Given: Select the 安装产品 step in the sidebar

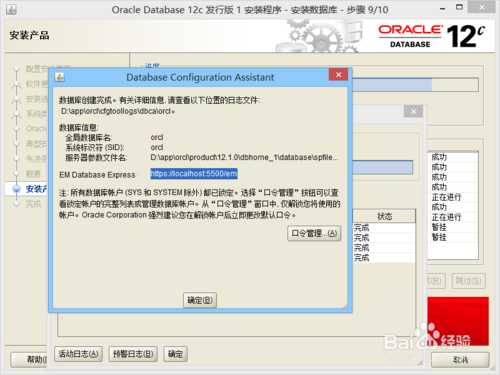Looking at the screenshot, I should pyautogui.click(x=35, y=189).
